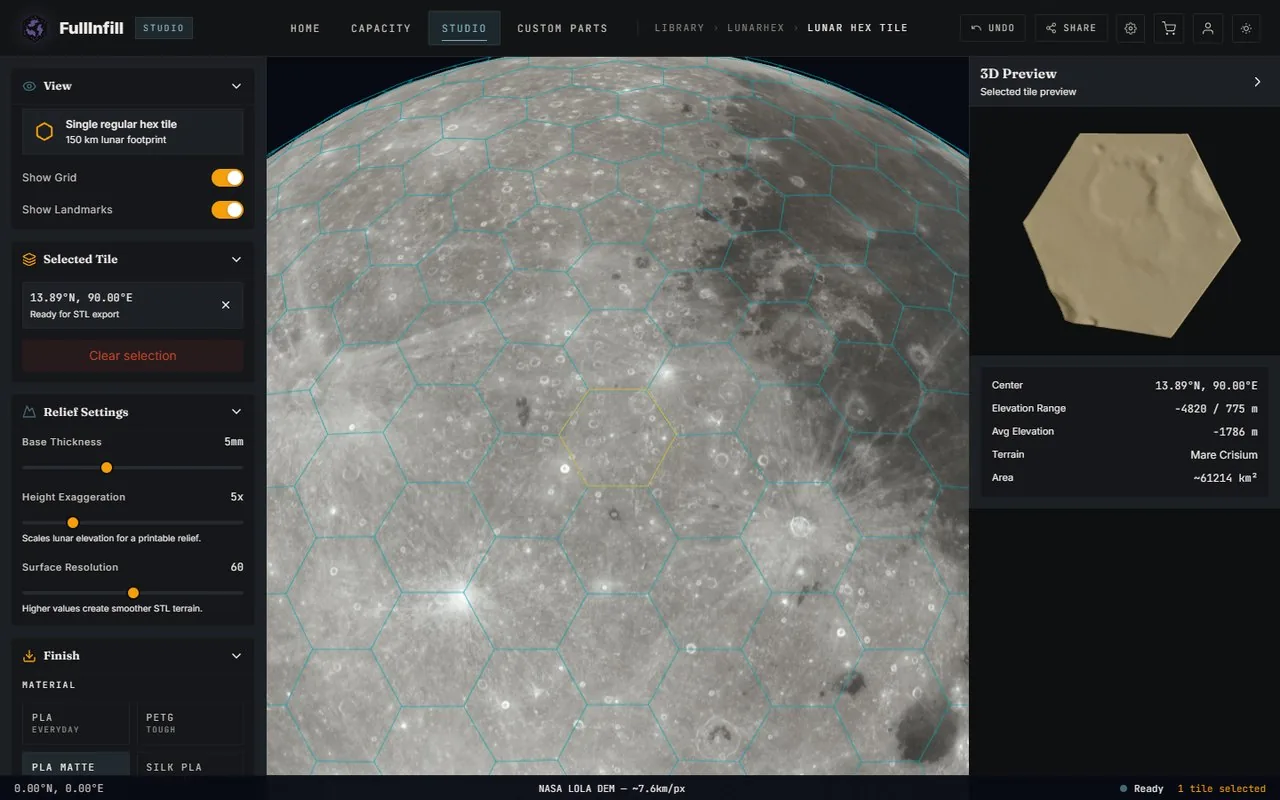Disable the Show Landmarks switch

[x=227, y=210]
